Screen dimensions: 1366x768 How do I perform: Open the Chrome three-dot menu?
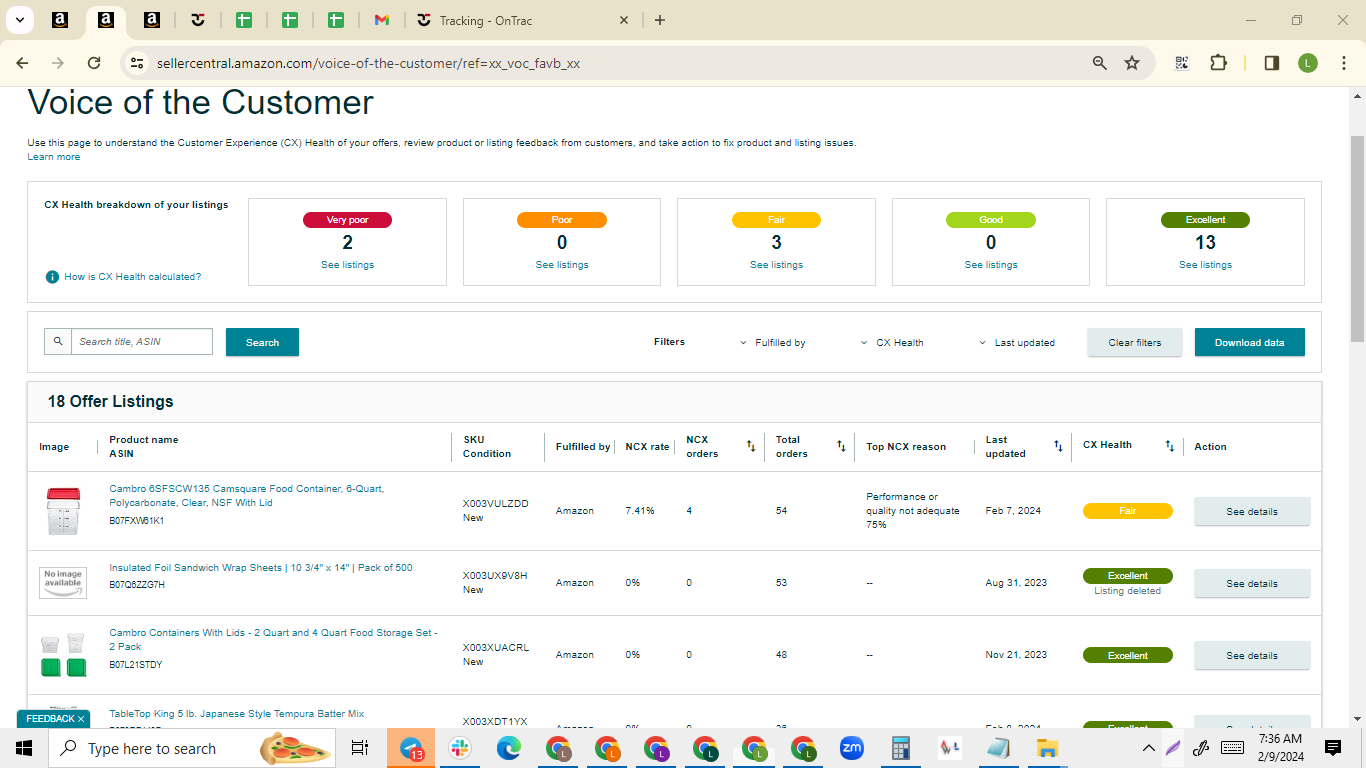(1342, 63)
